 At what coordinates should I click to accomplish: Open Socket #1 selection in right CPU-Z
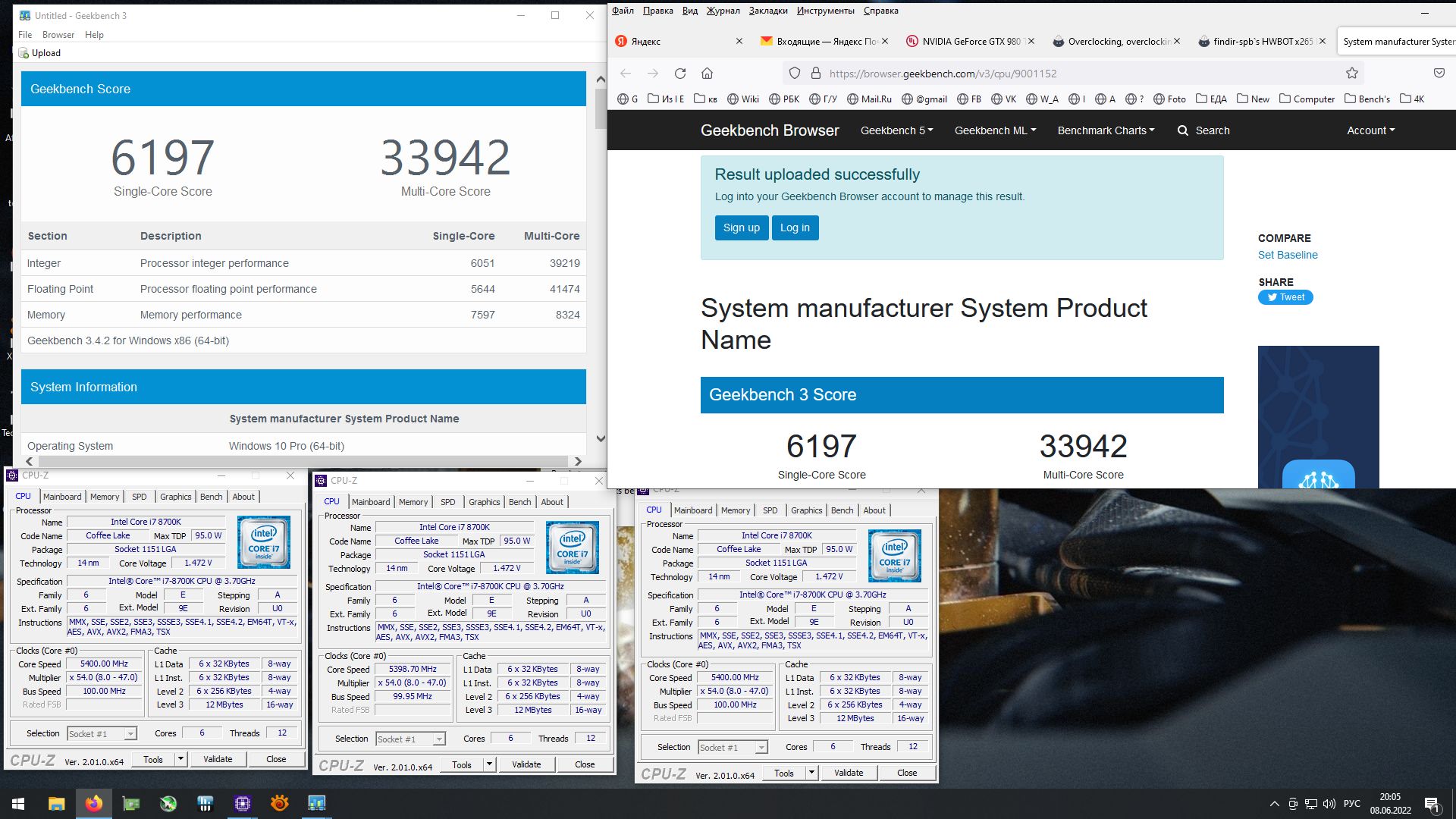tap(733, 748)
